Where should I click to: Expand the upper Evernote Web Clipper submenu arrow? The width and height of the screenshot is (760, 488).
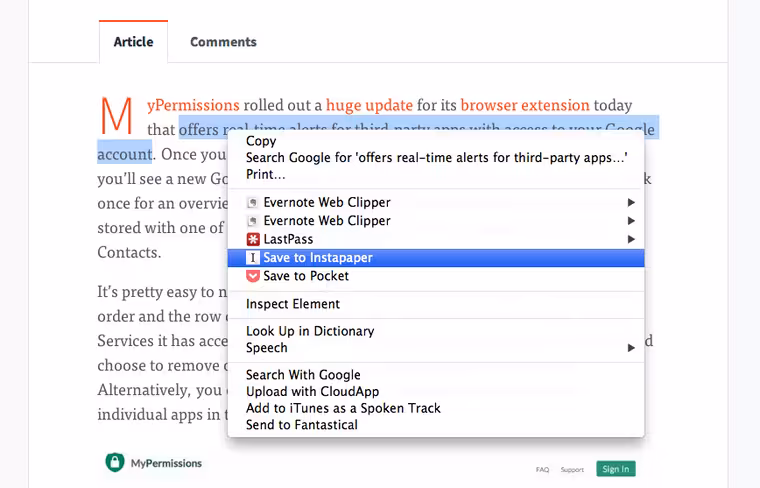point(631,202)
